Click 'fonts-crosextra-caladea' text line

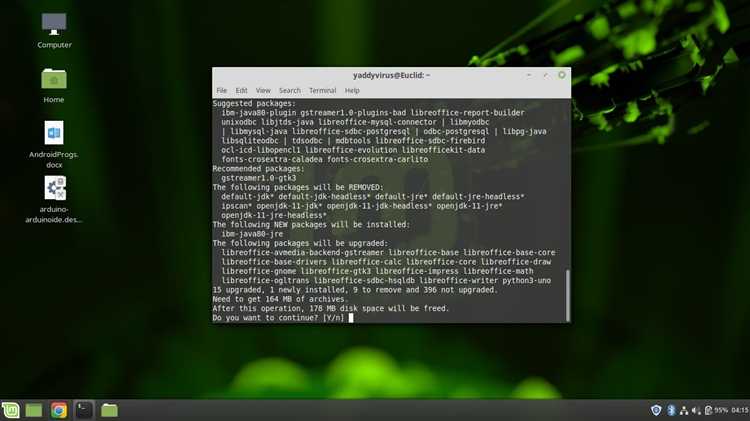pyautogui.click(x=324, y=159)
